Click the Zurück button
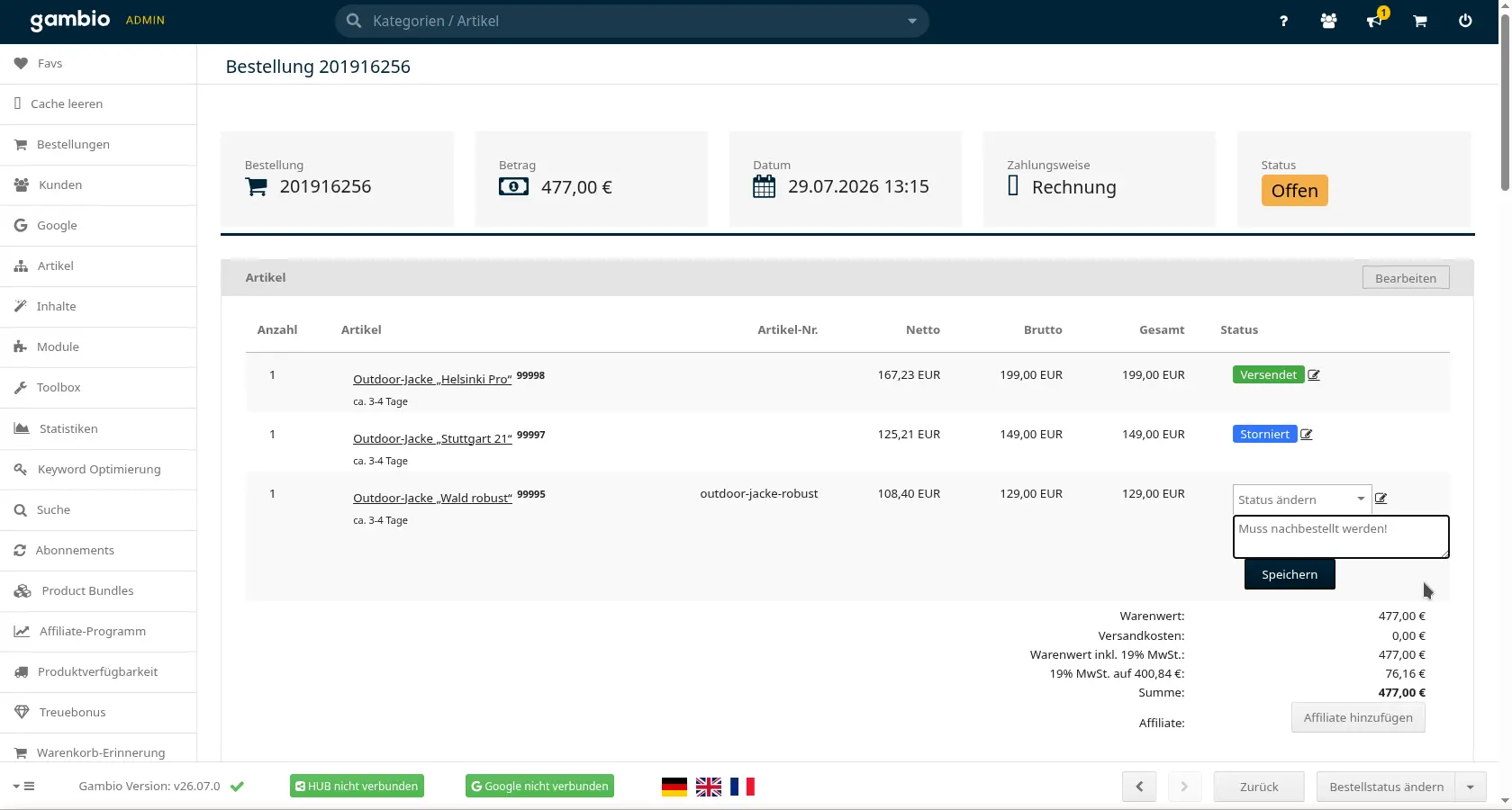Screen dimensions: 1512x810 (1259, 787)
